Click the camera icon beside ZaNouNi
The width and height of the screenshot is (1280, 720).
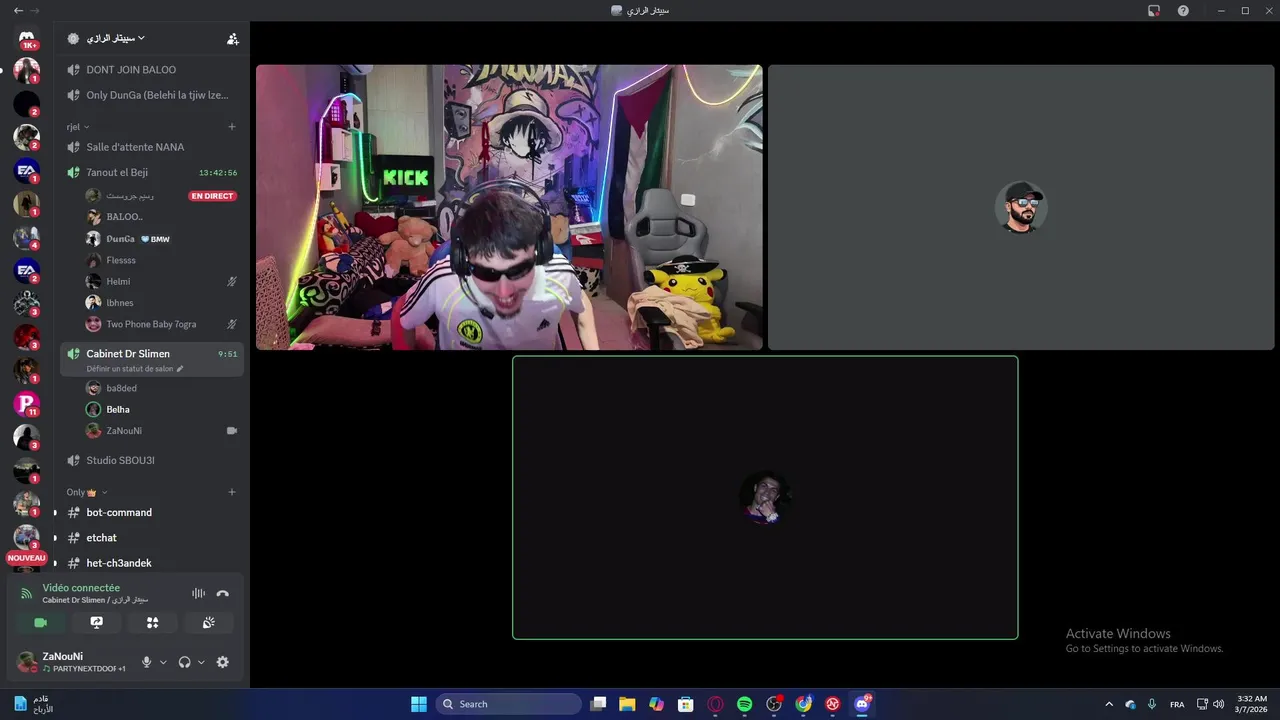pyautogui.click(x=232, y=431)
